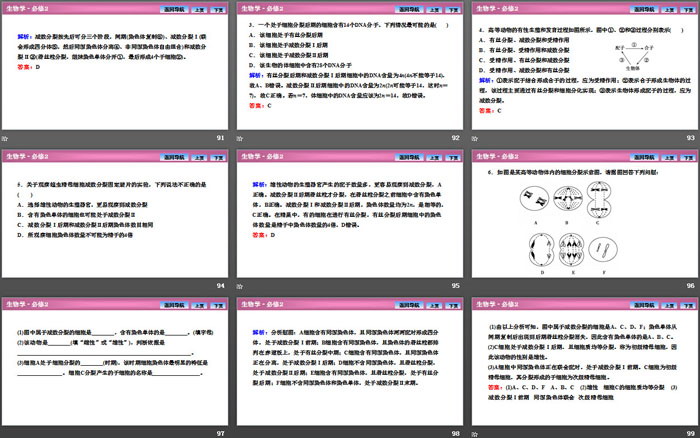Click 下页 button on slide 96
The height and width of the screenshot is (438, 700).
688,157
